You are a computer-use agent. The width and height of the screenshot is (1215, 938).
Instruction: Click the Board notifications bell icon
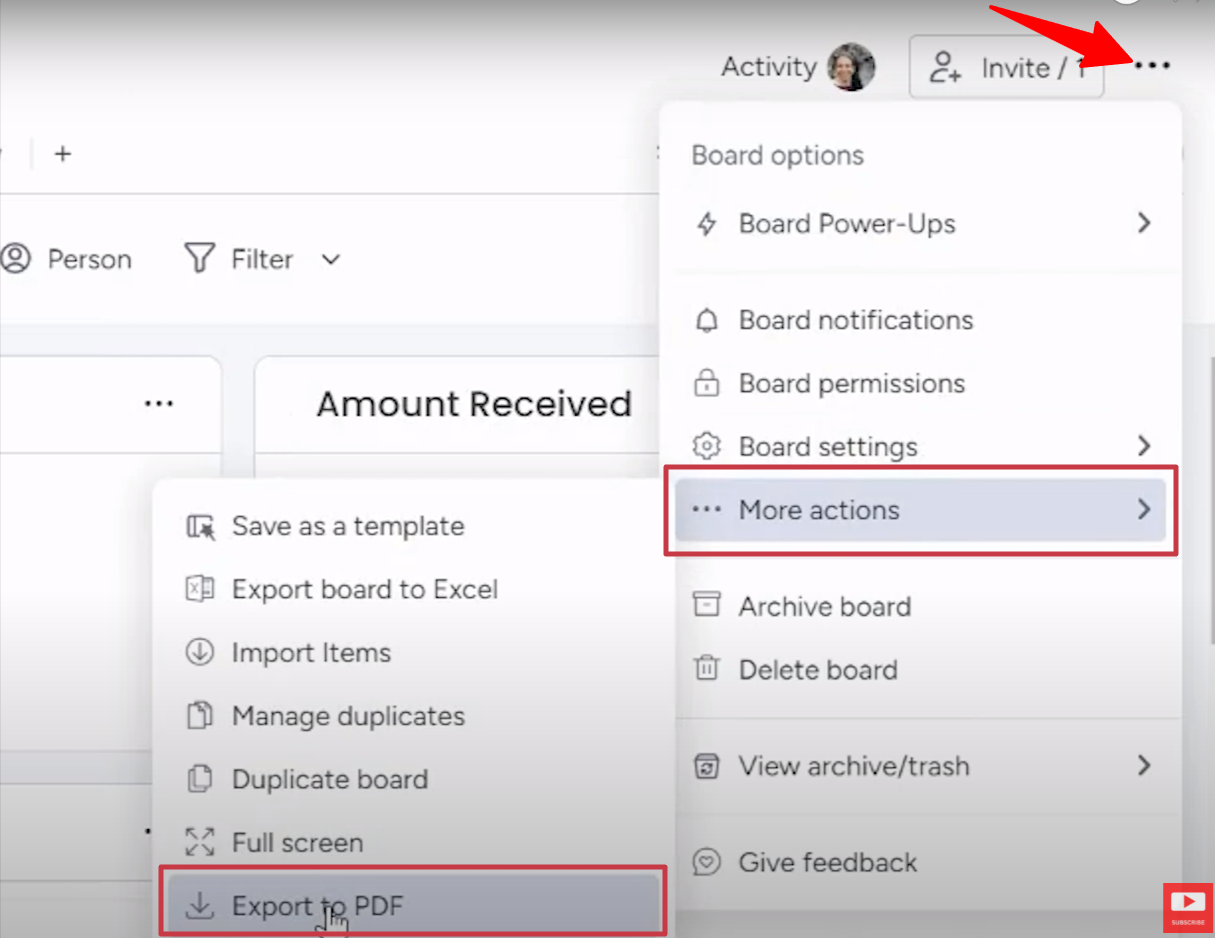tap(707, 320)
